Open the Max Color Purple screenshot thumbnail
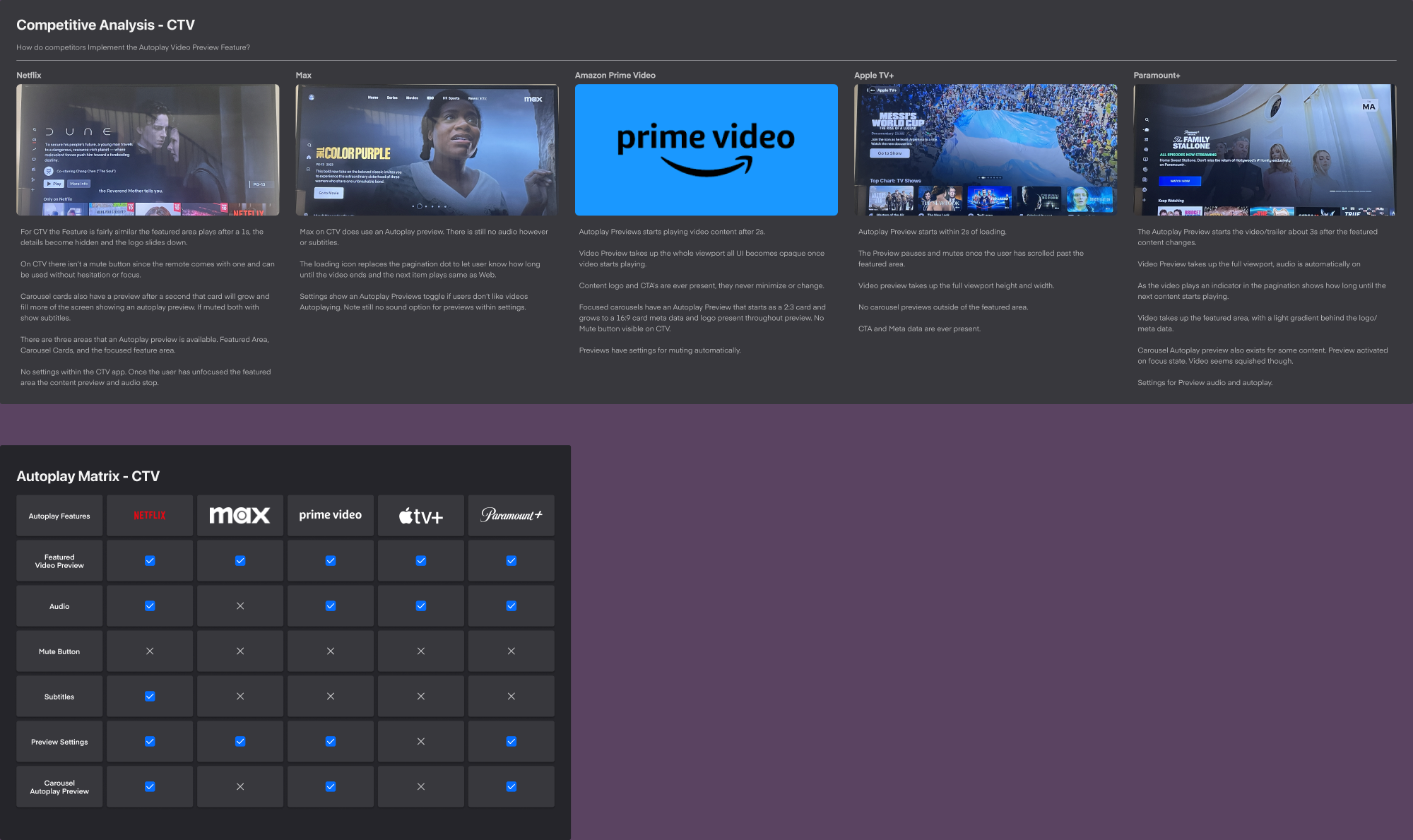1413x840 pixels. point(427,150)
